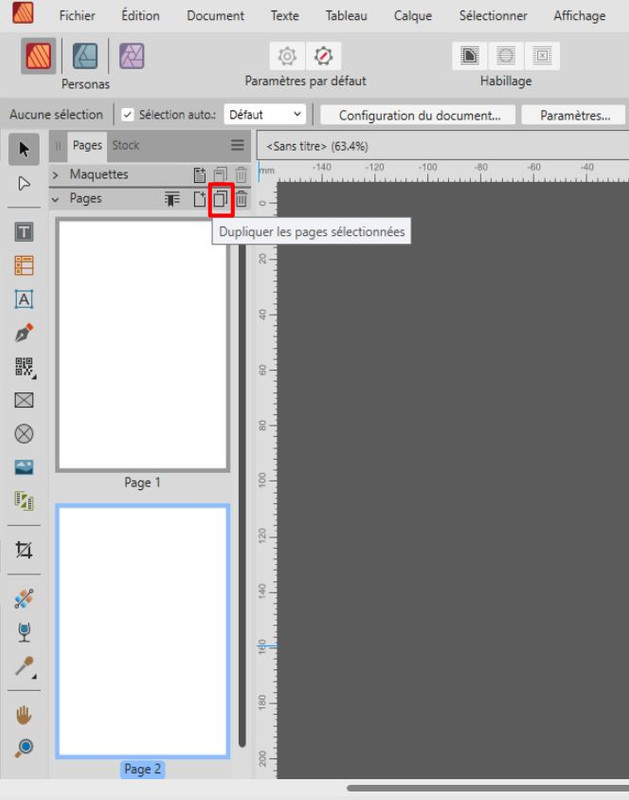Switch to Photo persona
629x800 pixels.
click(132, 56)
